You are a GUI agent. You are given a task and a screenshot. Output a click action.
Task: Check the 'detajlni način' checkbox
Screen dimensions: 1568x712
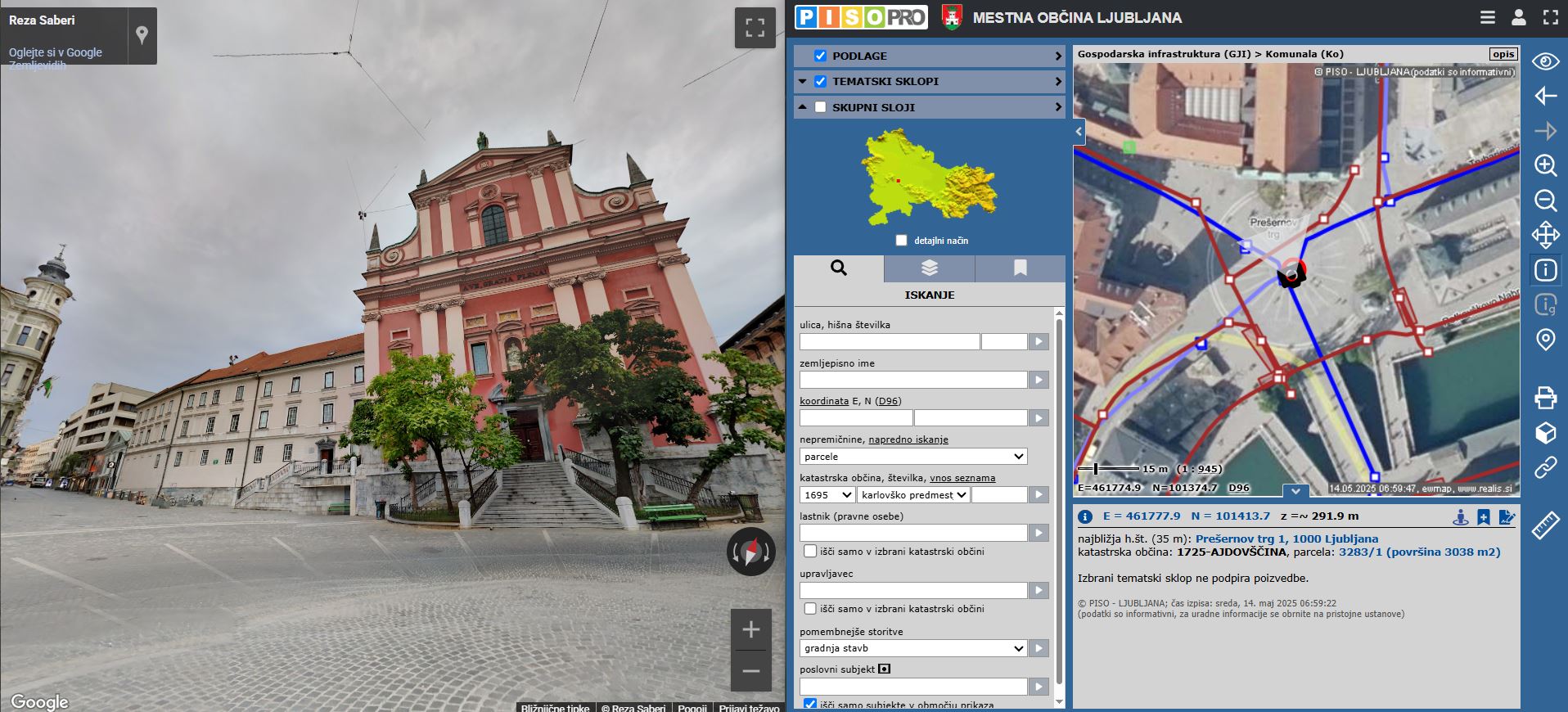click(901, 241)
